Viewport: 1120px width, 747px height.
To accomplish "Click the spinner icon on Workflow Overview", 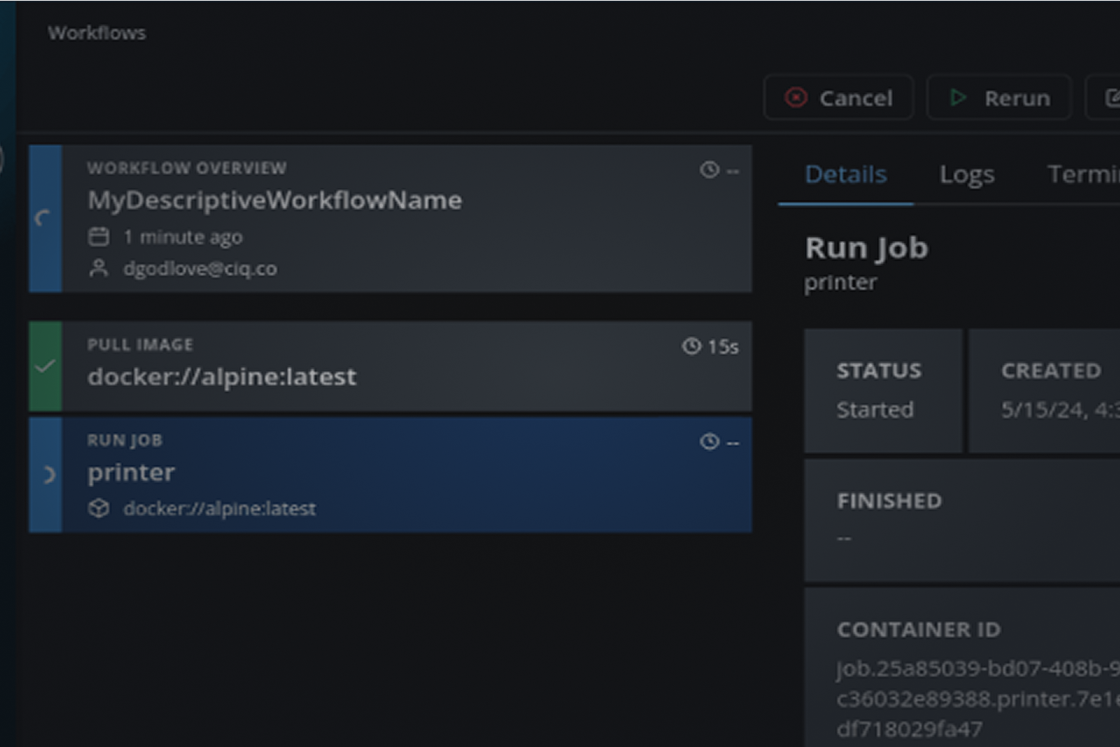I will click(44, 218).
